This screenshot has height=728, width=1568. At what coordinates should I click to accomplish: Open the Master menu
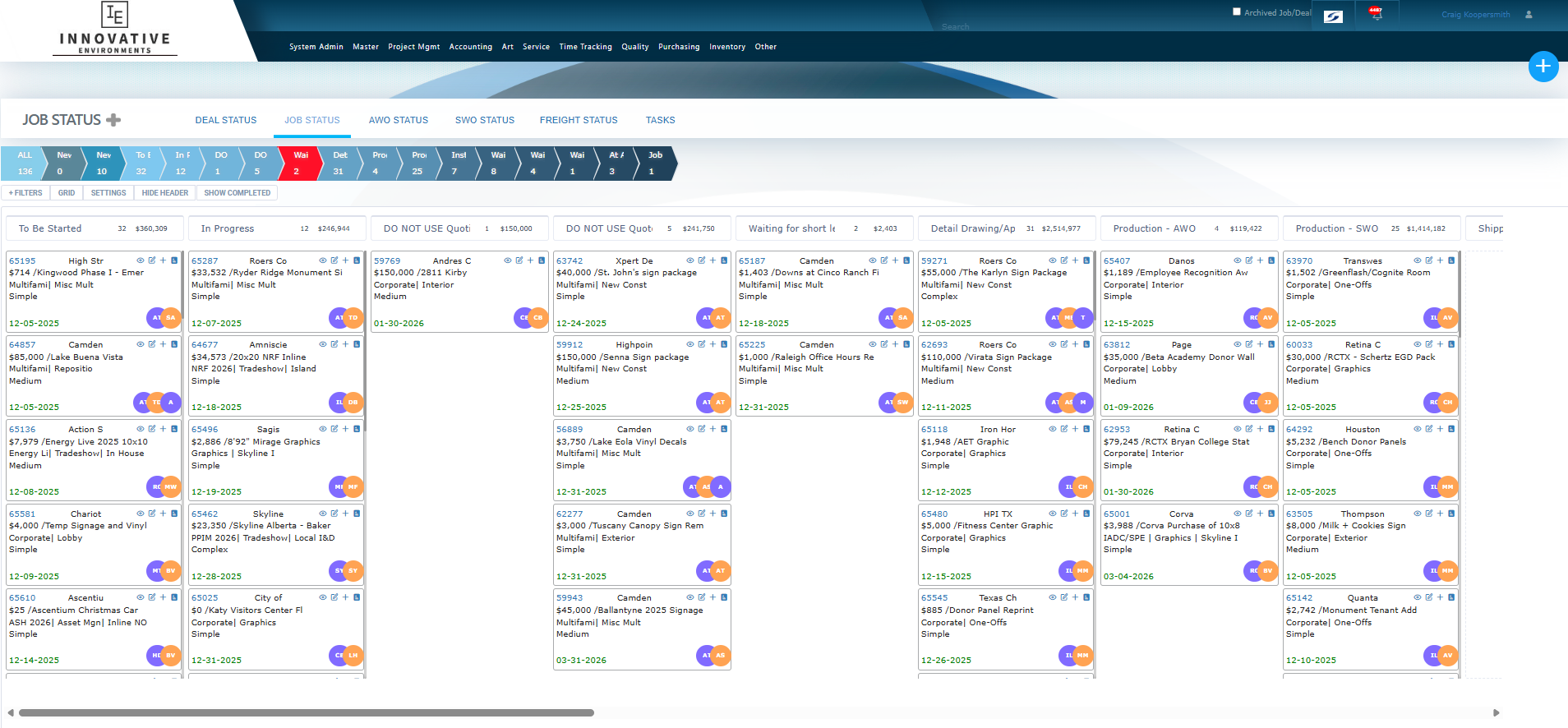366,47
